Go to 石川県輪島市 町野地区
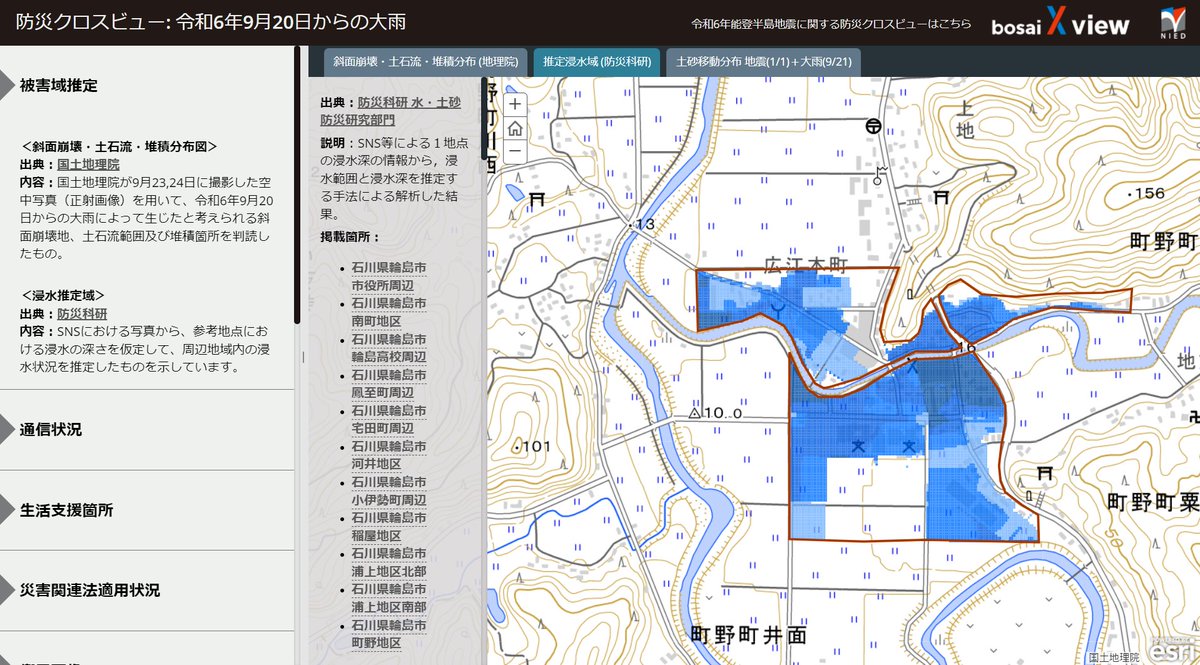1200x665 pixels. pos(389,634)
